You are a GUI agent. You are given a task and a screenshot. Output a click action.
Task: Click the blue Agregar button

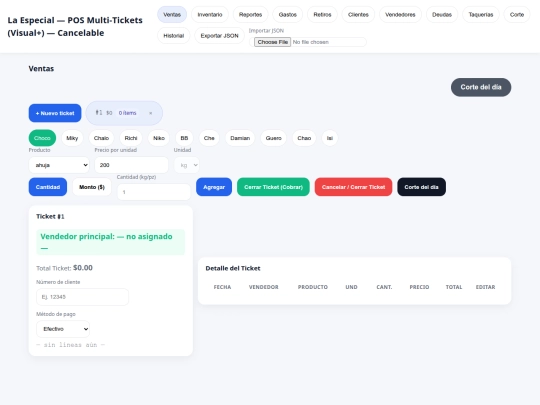[x=214, y=187]
